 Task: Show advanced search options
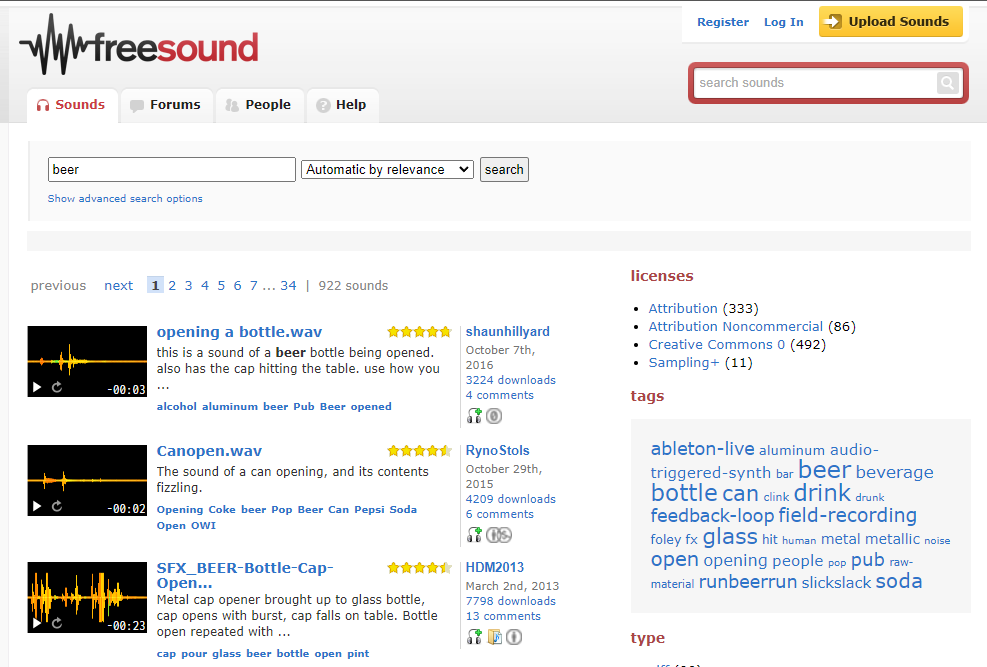tap(125, 198)
